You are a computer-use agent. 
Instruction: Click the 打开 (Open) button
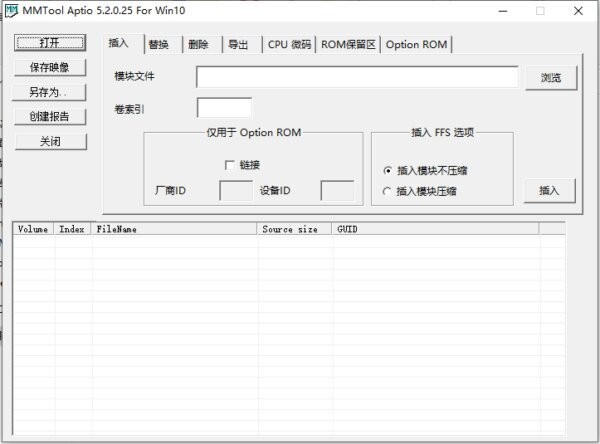click(50, 42)
